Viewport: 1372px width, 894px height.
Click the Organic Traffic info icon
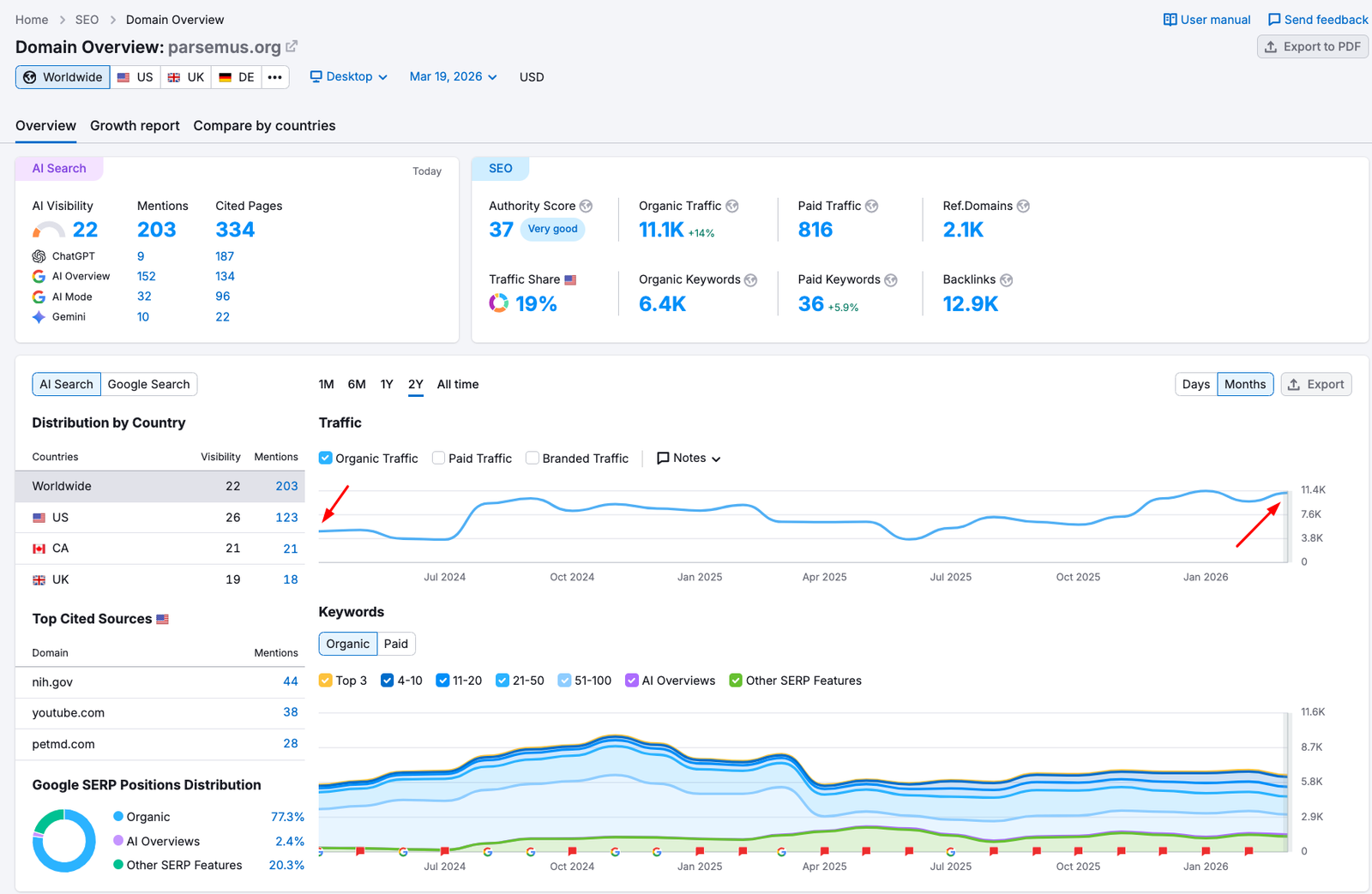click(x=731, y=206)
